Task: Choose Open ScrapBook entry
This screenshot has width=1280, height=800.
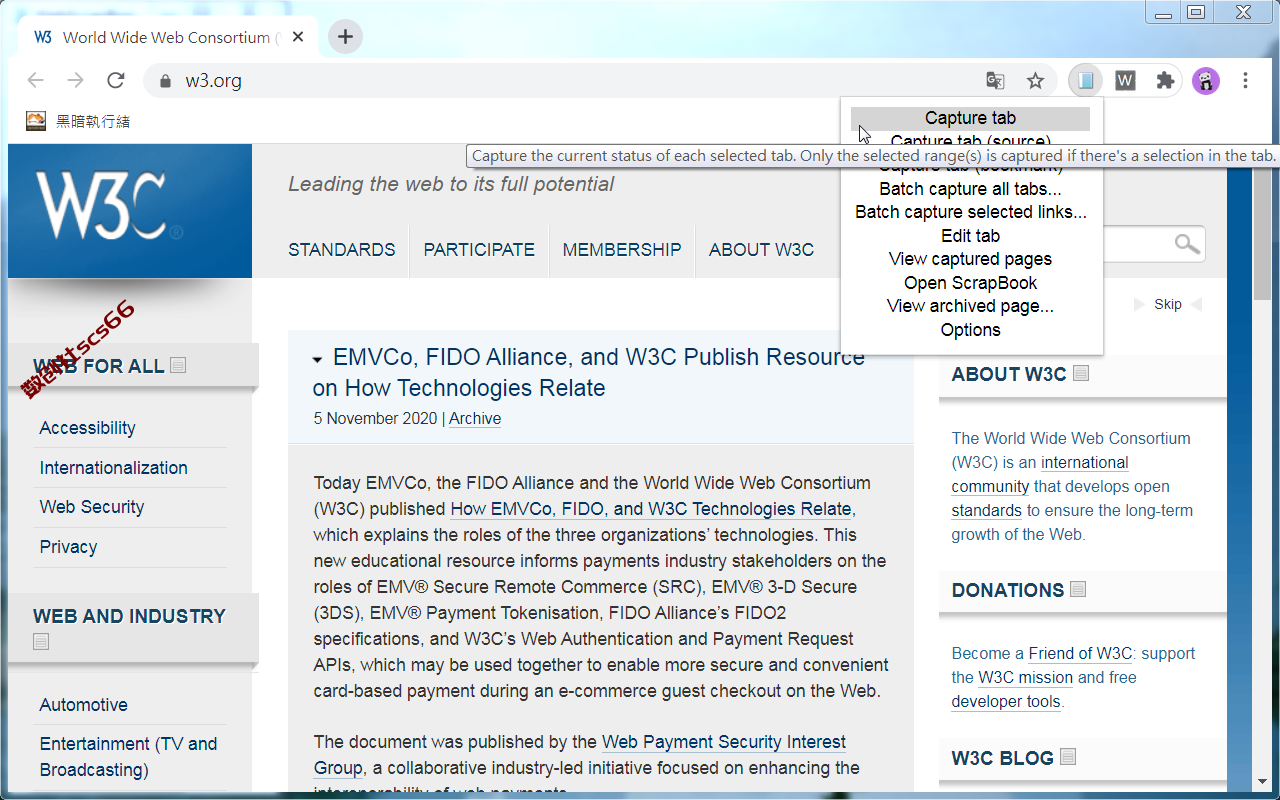Action: [x=970, y=283]
